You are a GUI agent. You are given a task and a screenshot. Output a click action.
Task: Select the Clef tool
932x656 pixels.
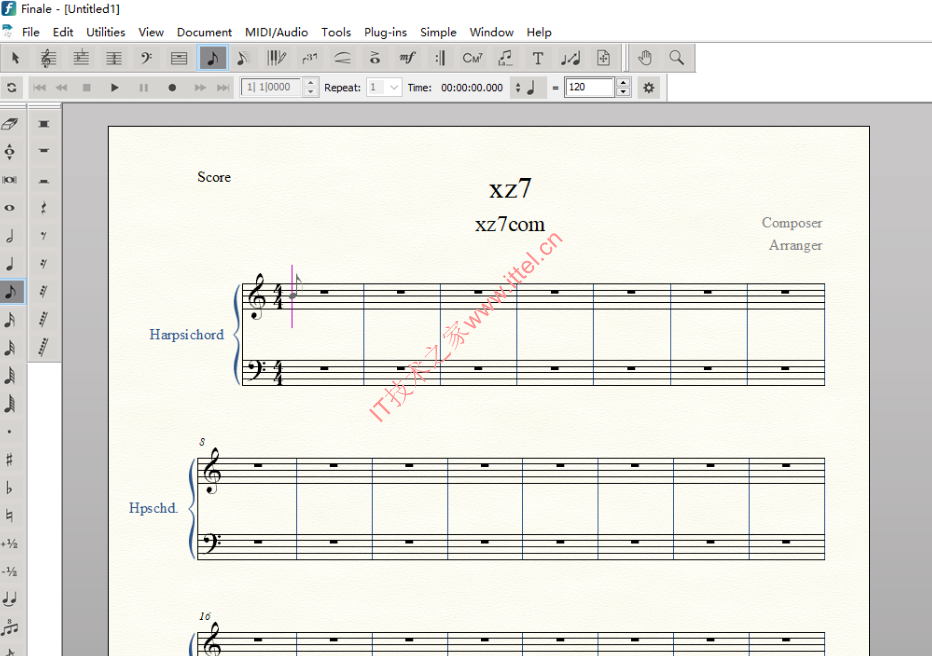click(146, 58)
